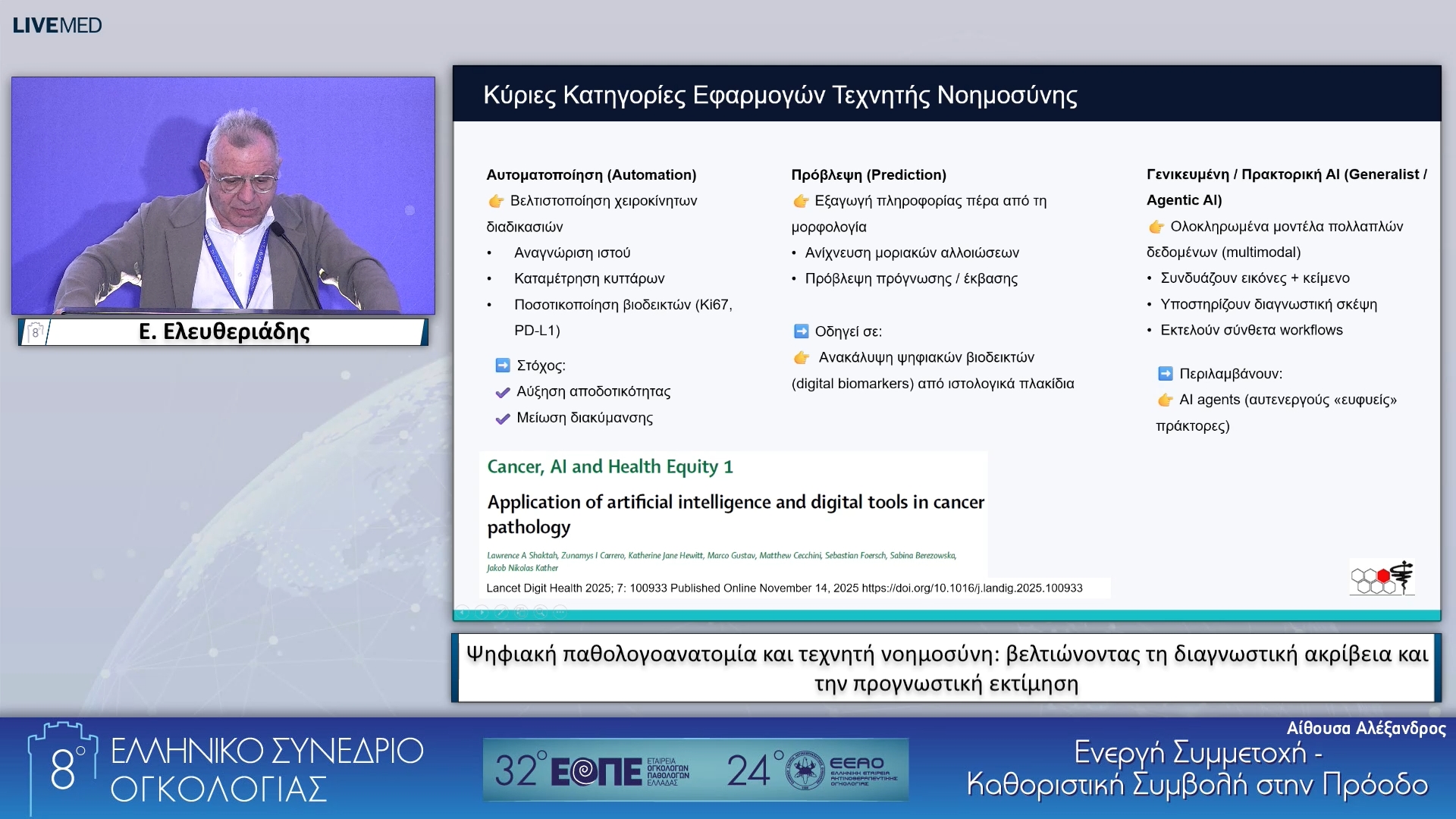Click pointing hand beside Εξαγωγή πληροφορίας
Image resolution: width=1456 pixels, height=819 pixels.
(801, 201)
